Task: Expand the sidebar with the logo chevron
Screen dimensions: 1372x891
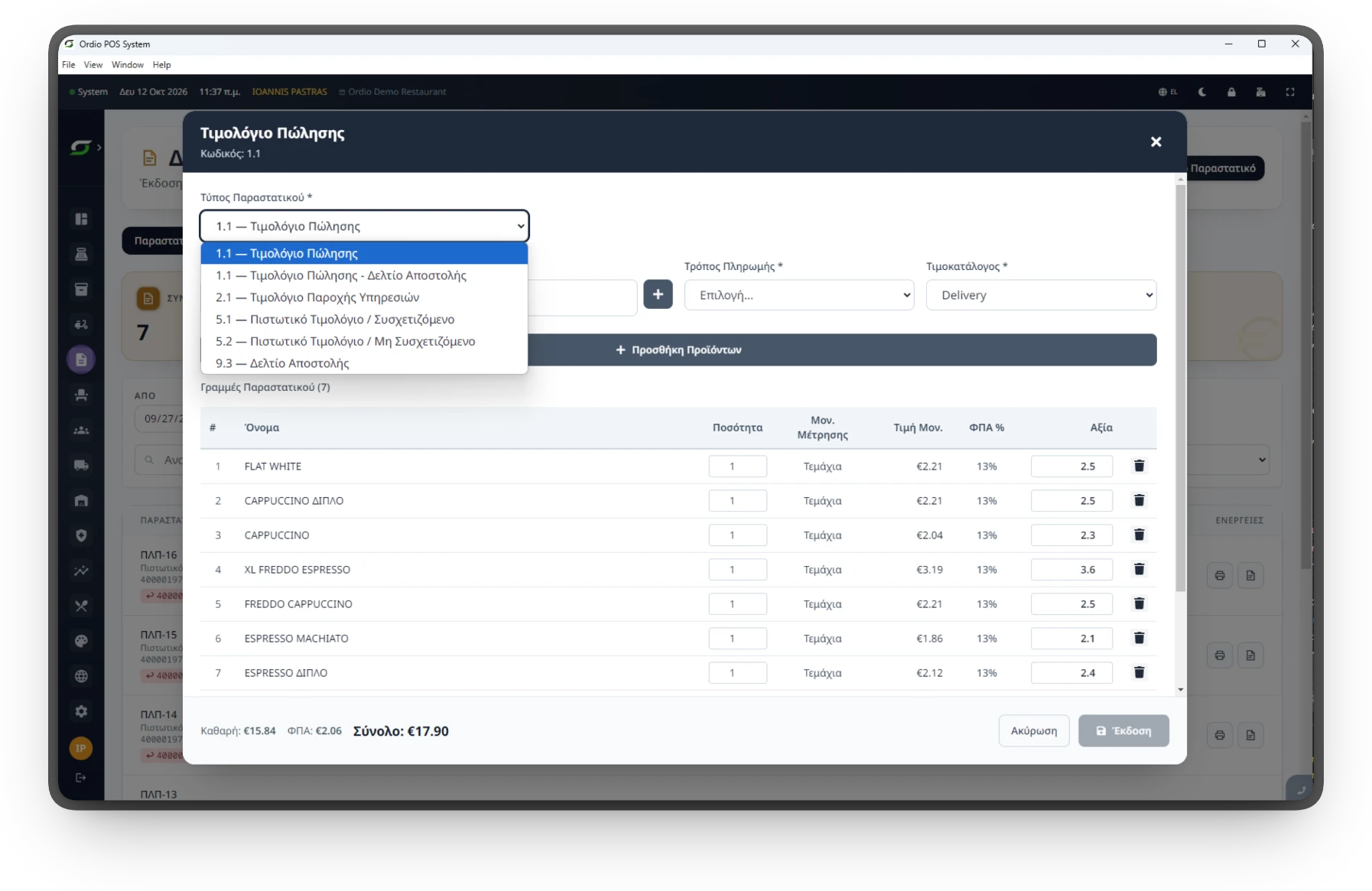Action: click(x=99, y=148)
